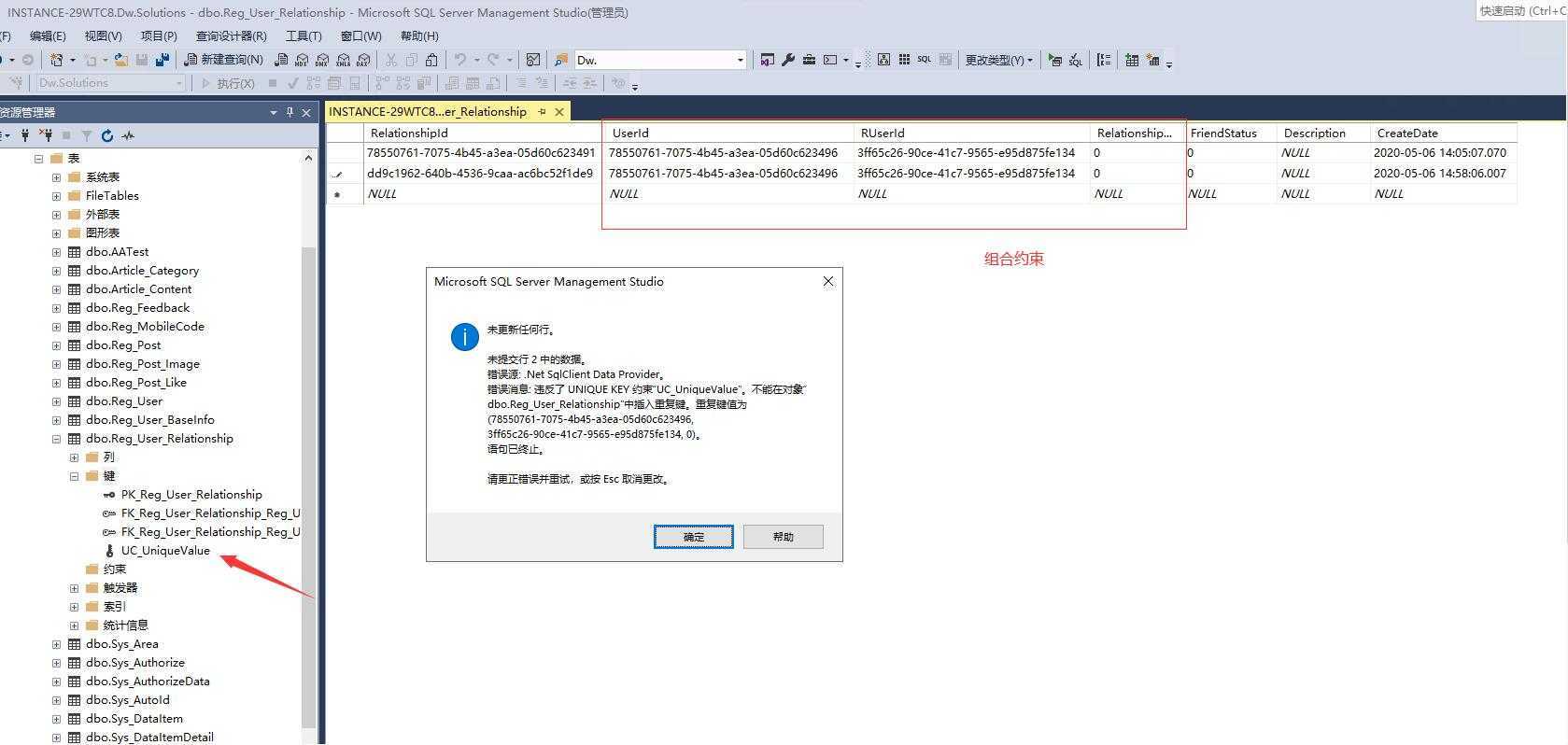
Task: Click the Object Explorer scrollbar up arrow
Action: (308, 159)
